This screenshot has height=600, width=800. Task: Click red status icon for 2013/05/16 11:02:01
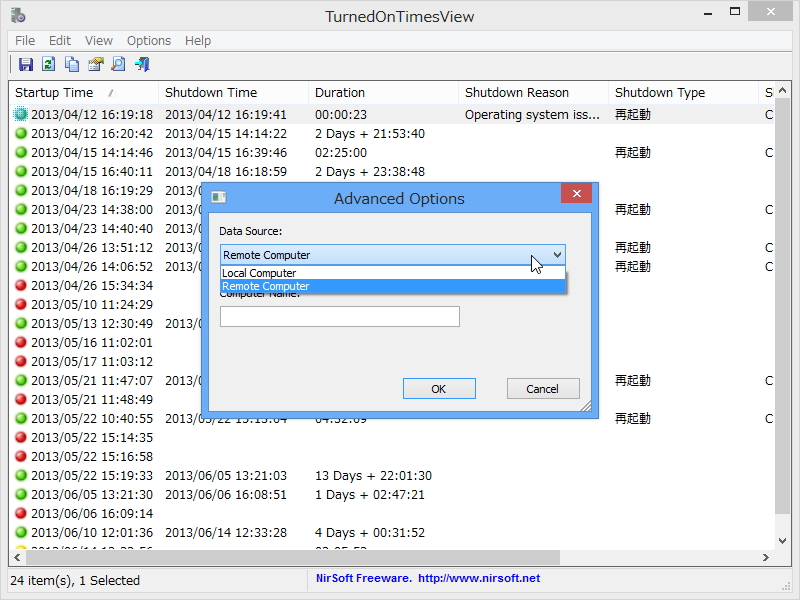coord(21,342)
